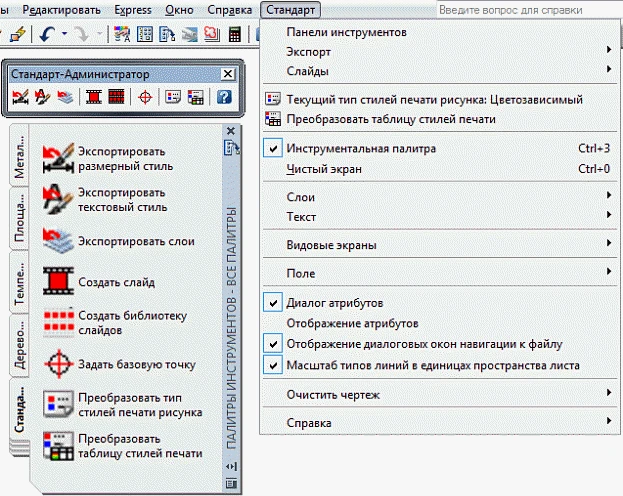
Task: Expand the Экспорт submenu
Action: (308, 50)
